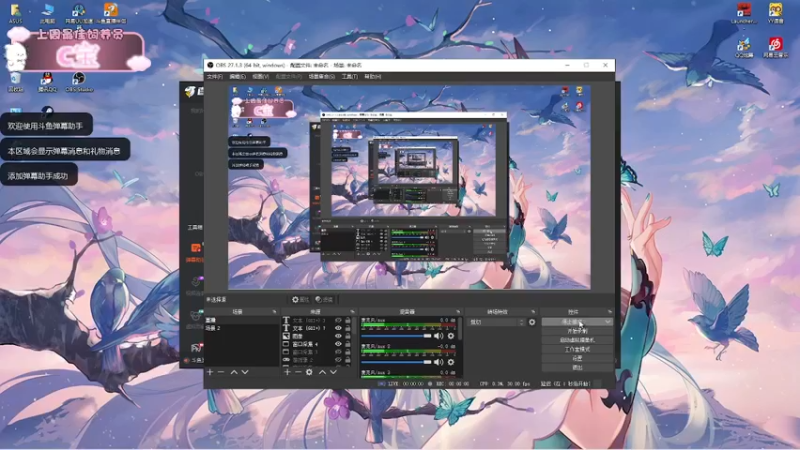Move the selected source up
This screenshot has height=450, width=800.
click(322, 372)
